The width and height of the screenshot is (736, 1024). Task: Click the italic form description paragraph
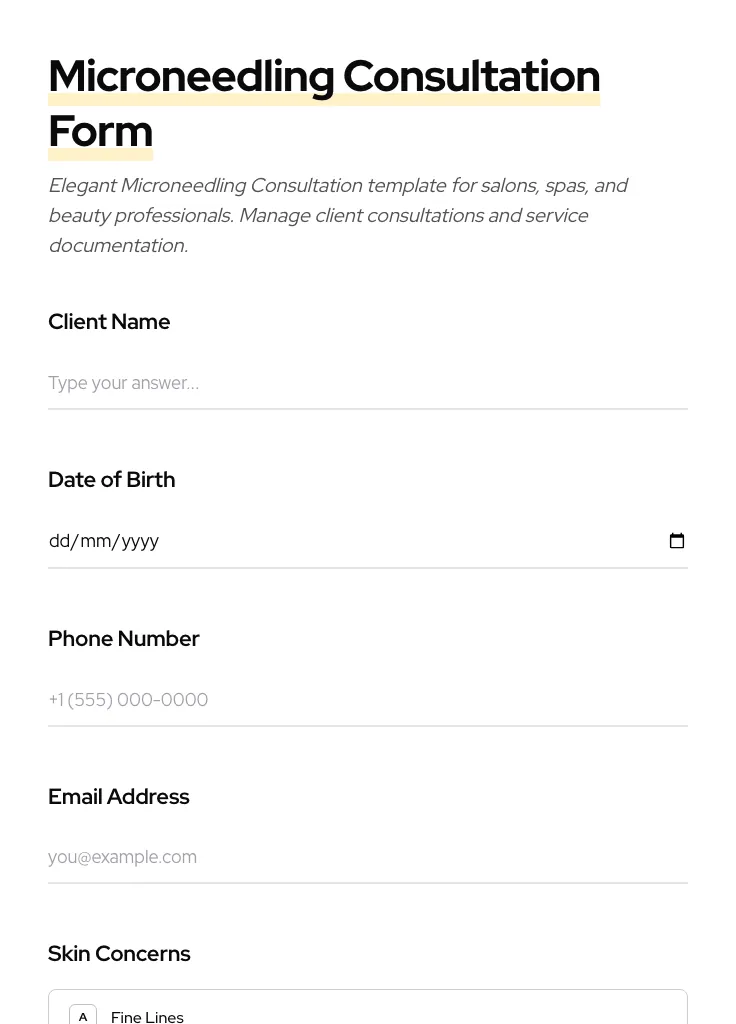(x=337, y=215)
